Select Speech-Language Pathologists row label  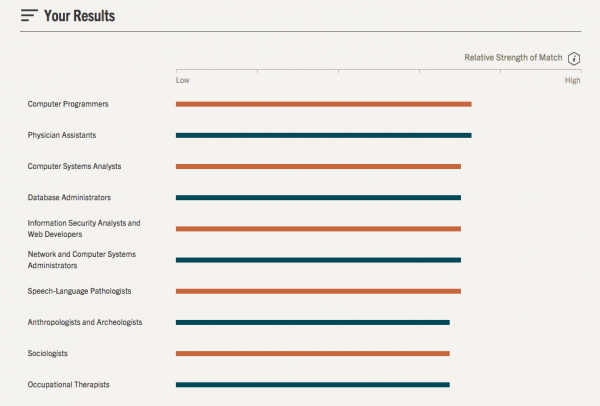(79, 291)
